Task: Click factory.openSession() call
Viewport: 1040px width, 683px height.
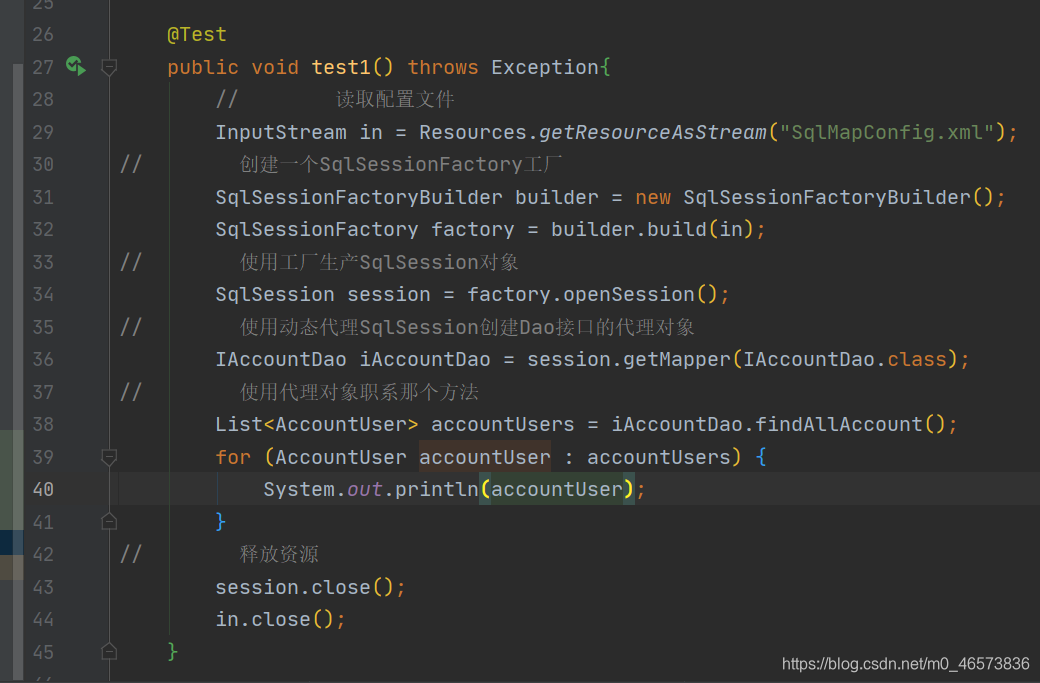Action: tap(592, 294)
